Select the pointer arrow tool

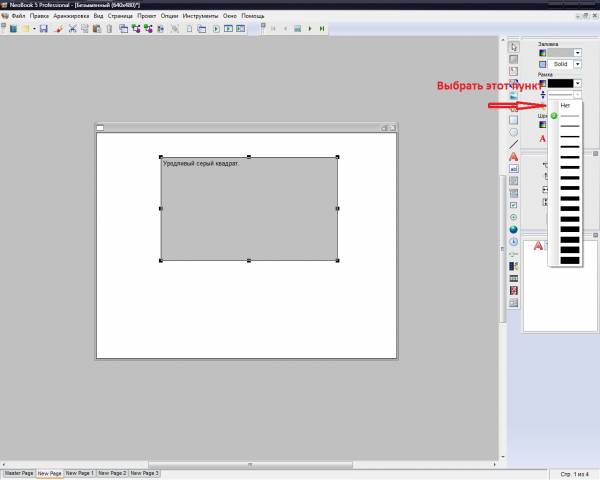pos(514,46)
